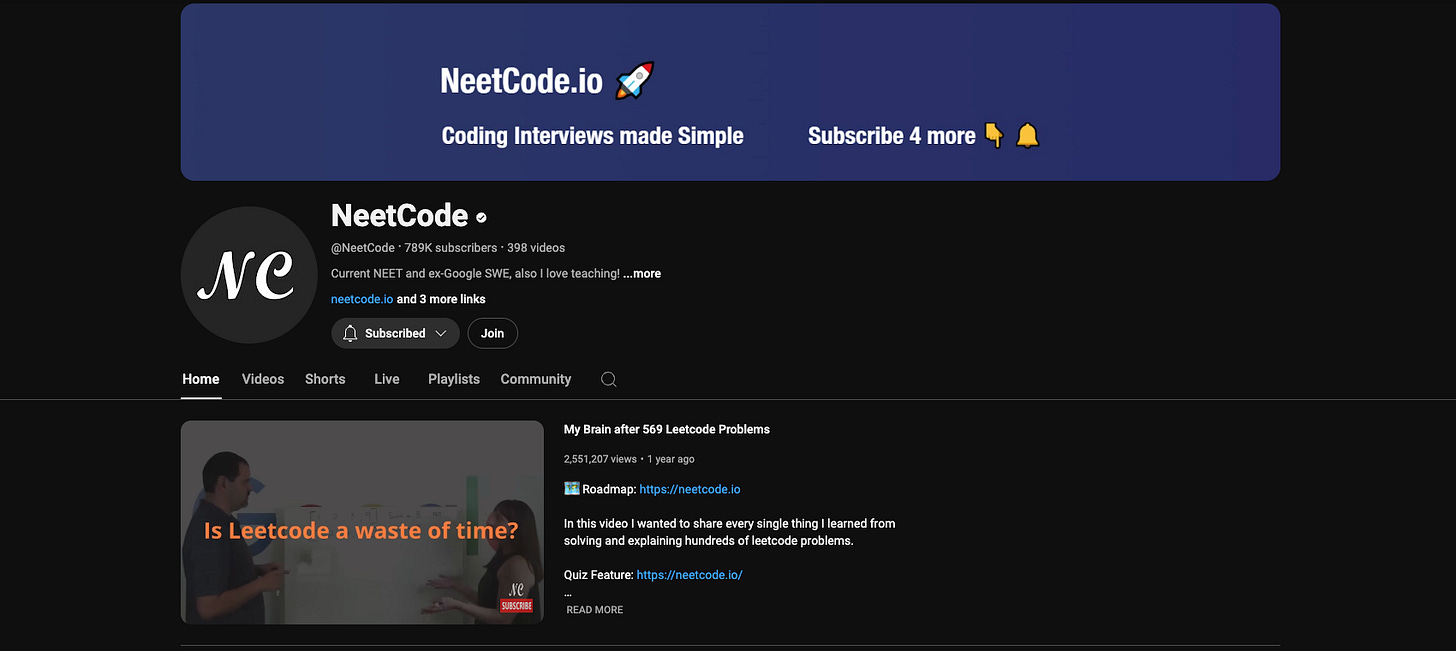
Task: Switch to the Playlists tab
Action: tap(454, 379)
